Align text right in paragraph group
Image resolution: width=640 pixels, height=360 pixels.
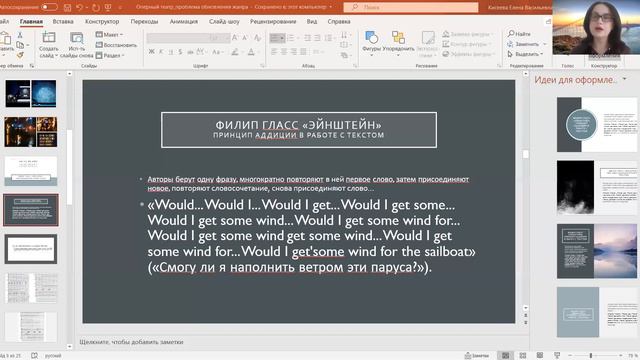tap(294, 52)
